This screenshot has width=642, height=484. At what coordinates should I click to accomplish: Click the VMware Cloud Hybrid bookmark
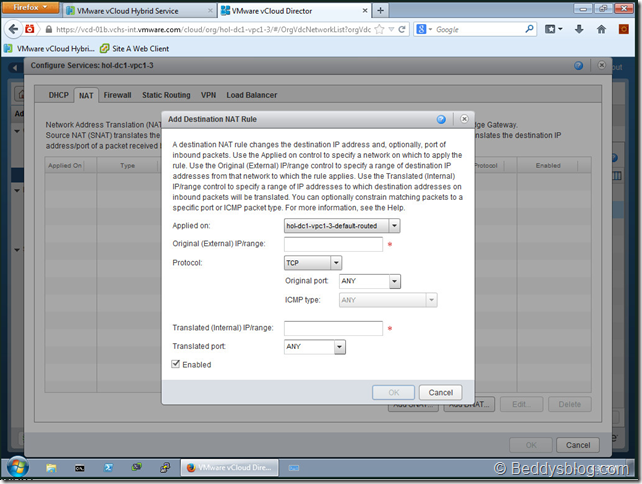pos(50,49)
